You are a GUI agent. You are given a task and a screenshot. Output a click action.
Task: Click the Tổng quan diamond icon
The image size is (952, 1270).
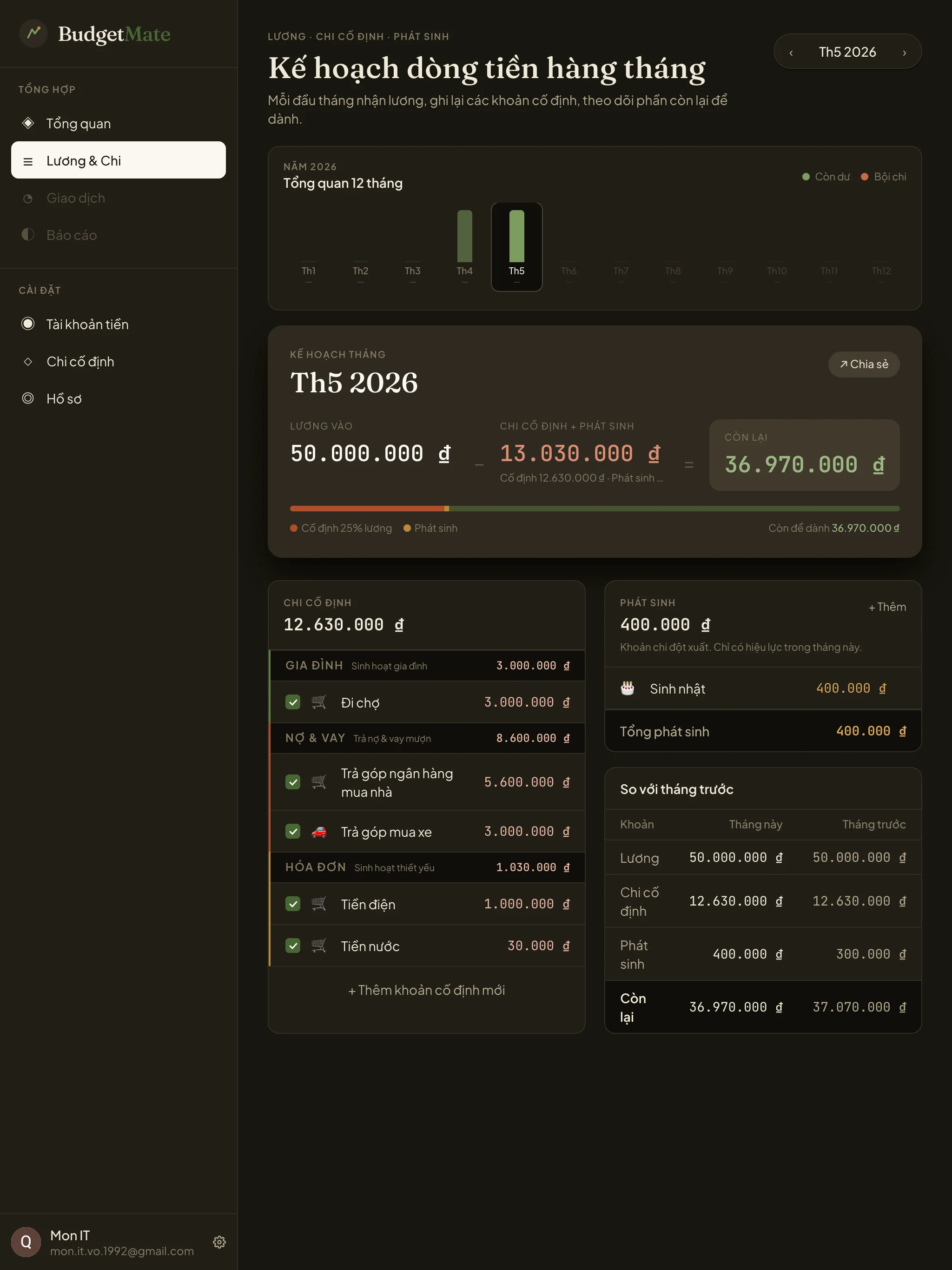[27, 123]
